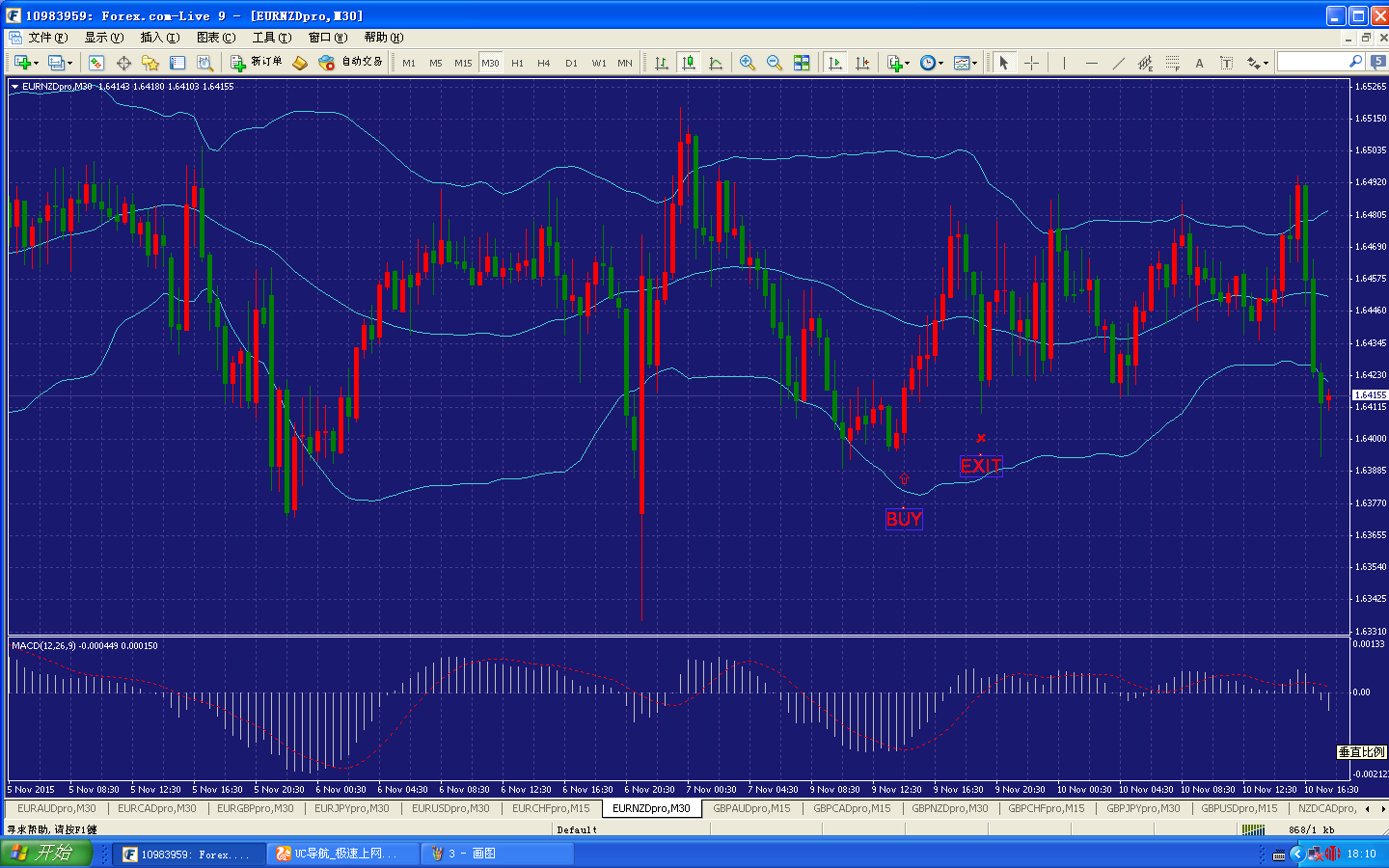Switch to the EURGBPpro,M30 chart tab
The image size is (1389, 868).
point(256,808)
